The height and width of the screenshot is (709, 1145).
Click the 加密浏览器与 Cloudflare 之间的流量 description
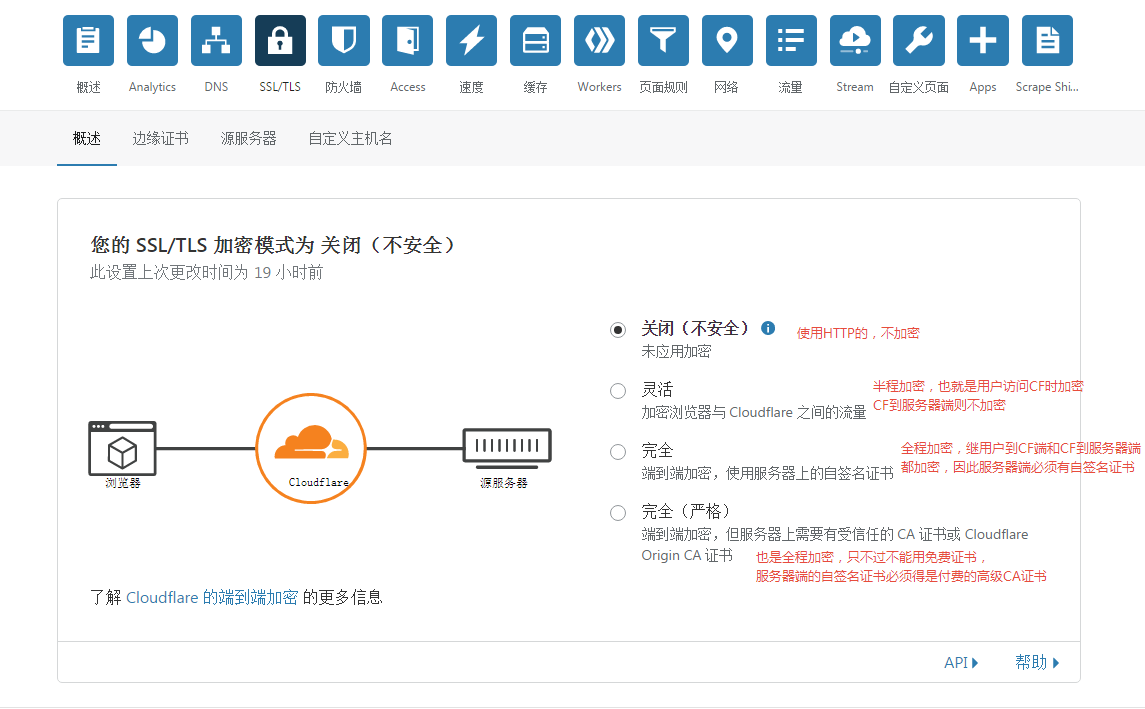pyautogui.click(x=754, y=413)
